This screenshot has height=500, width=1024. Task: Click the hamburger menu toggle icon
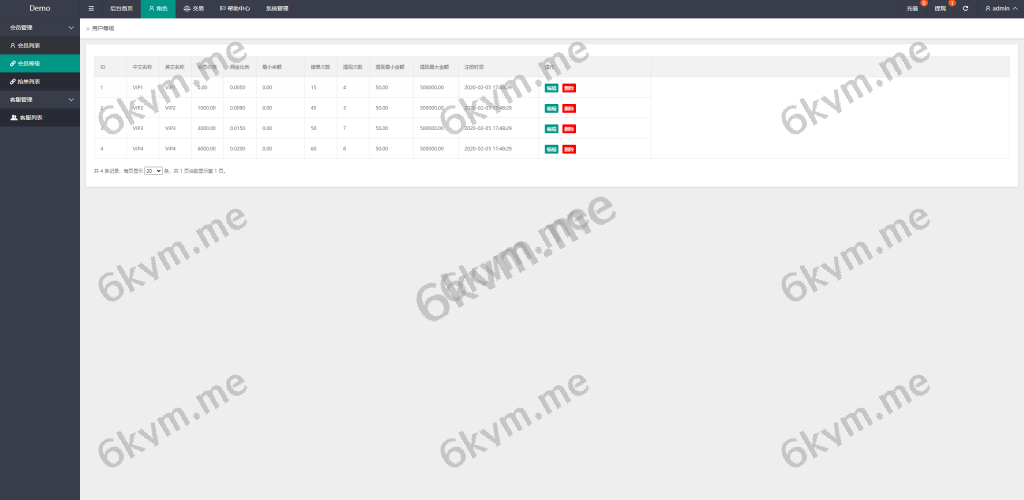click(91, 8)
